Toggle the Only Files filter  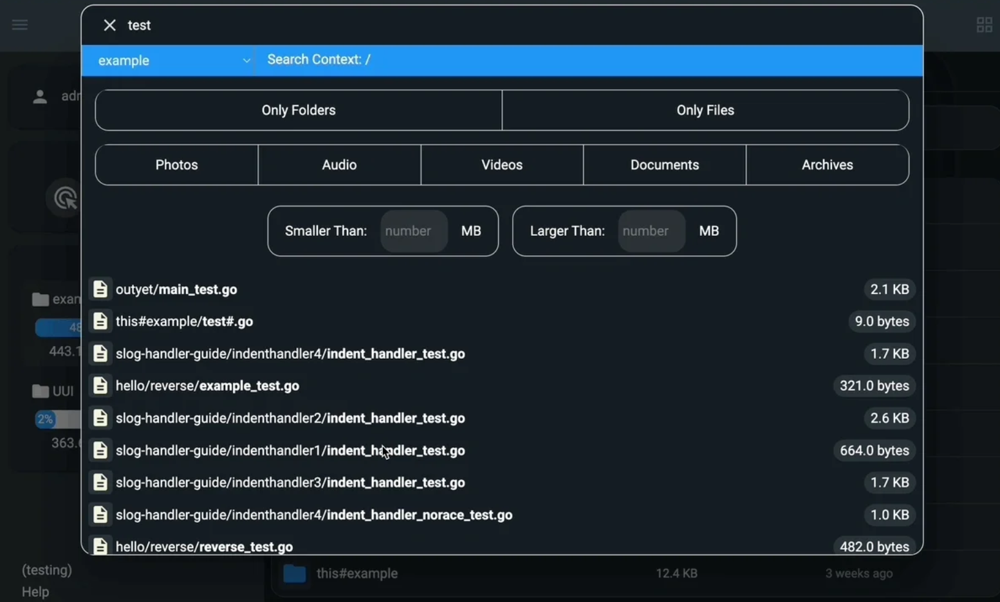tap(705, 110)
